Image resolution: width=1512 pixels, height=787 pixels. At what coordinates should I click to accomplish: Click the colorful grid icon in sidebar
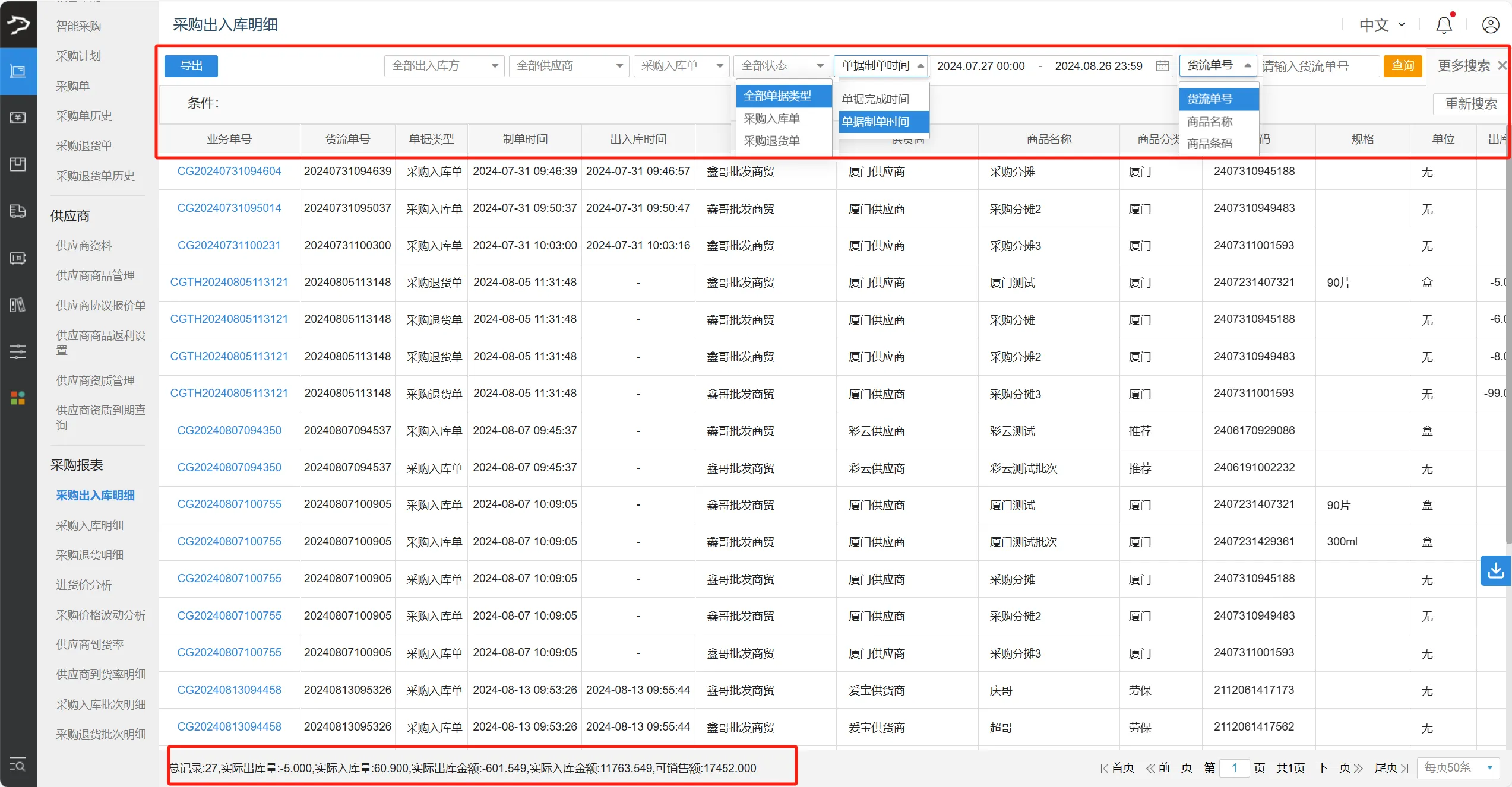coord(18,398)
